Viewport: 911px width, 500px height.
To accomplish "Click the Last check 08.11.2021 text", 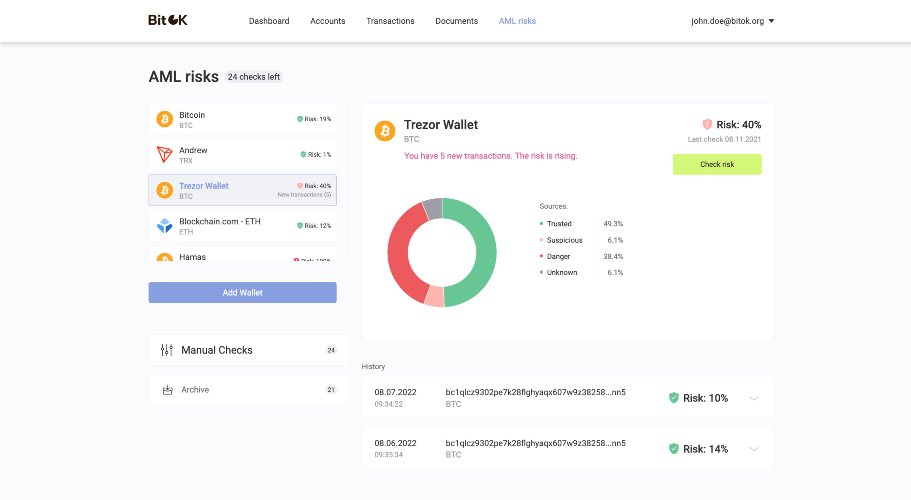I will (x=724, y=139).
